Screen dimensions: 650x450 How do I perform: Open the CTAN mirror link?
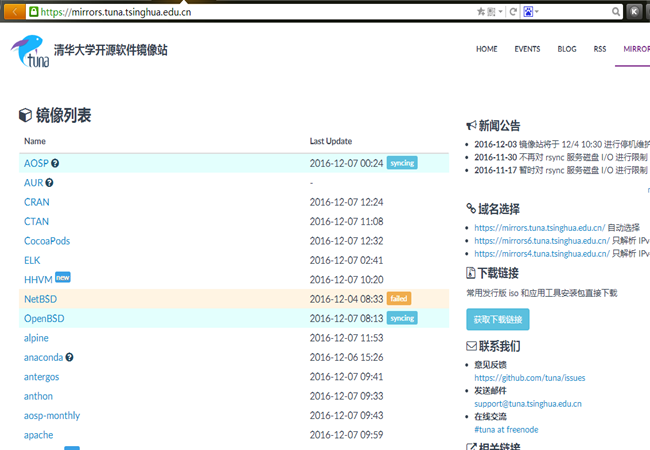click(x=36, y=222)
